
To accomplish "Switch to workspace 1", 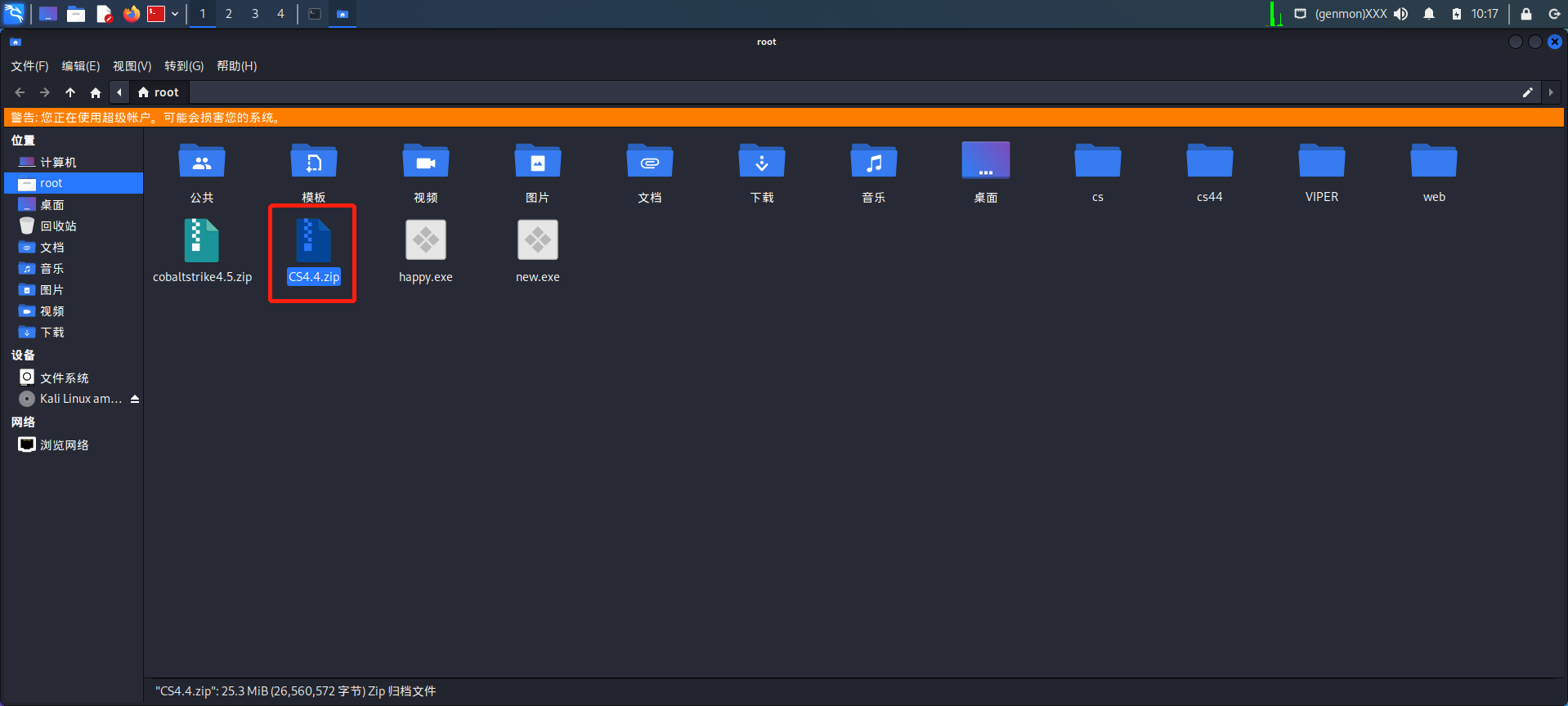I will coord(203,14).
